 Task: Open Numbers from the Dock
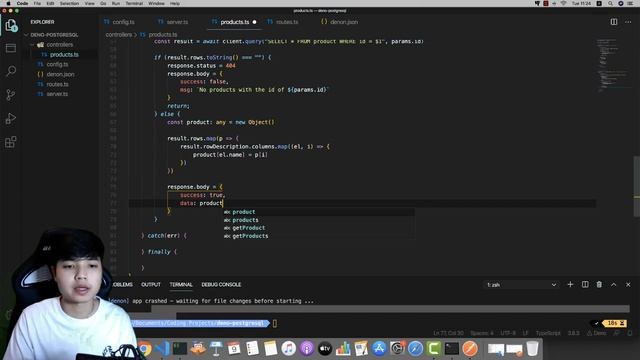point(343,349)
